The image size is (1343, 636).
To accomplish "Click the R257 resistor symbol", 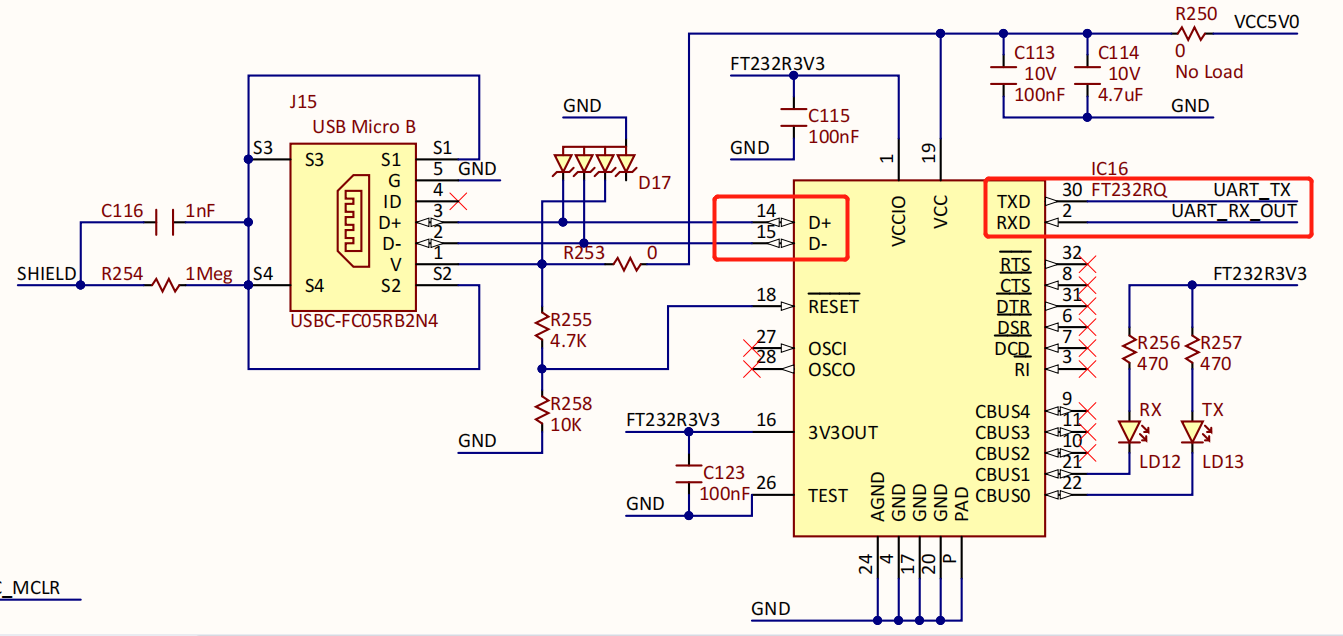I will point(1193,348).
